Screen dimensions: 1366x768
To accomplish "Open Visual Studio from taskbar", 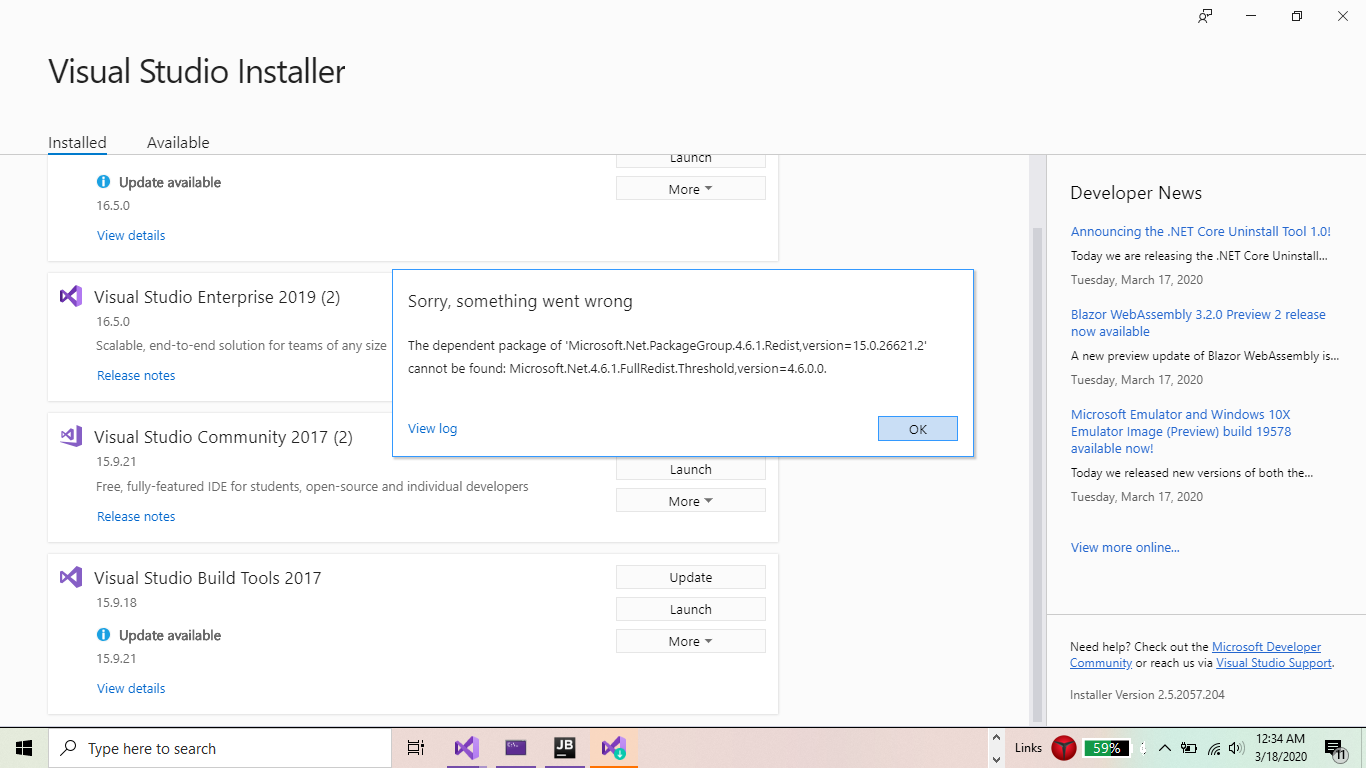I will 466,748.
